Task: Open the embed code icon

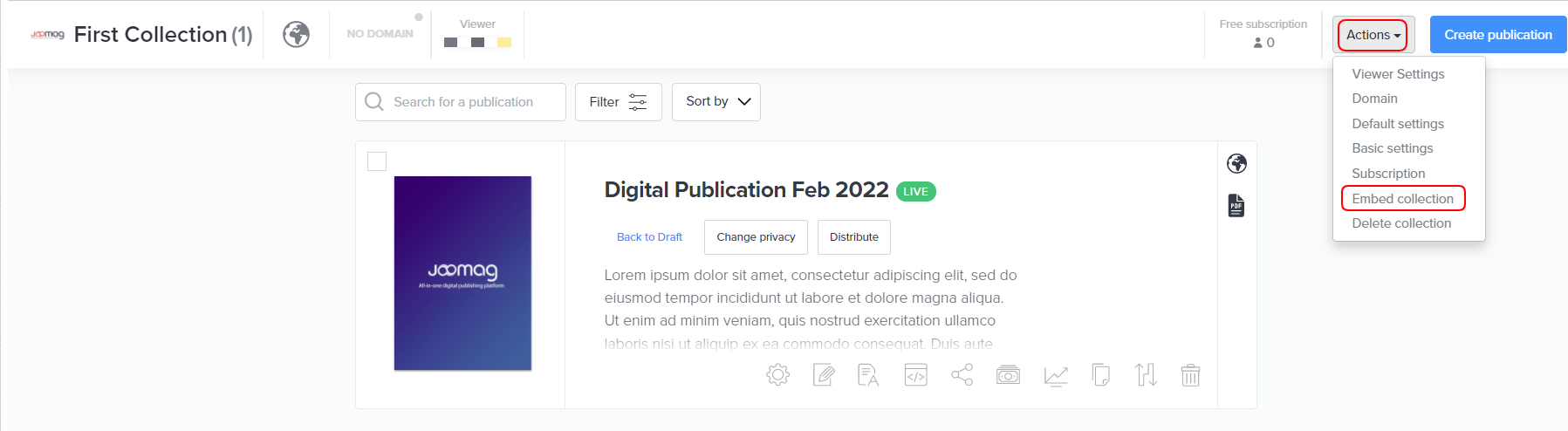Action: [915, 375]
